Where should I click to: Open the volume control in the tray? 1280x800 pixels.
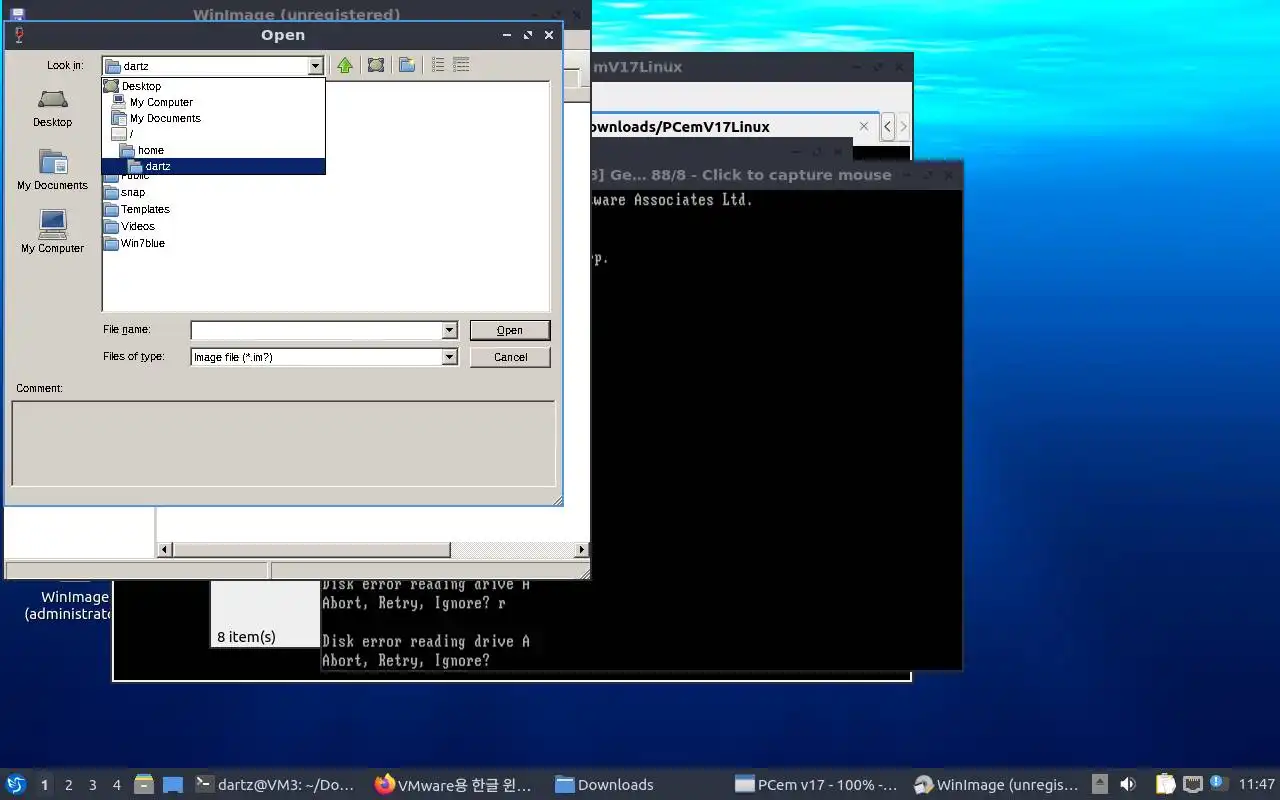pyautogui.click(x=1128, y=784)
